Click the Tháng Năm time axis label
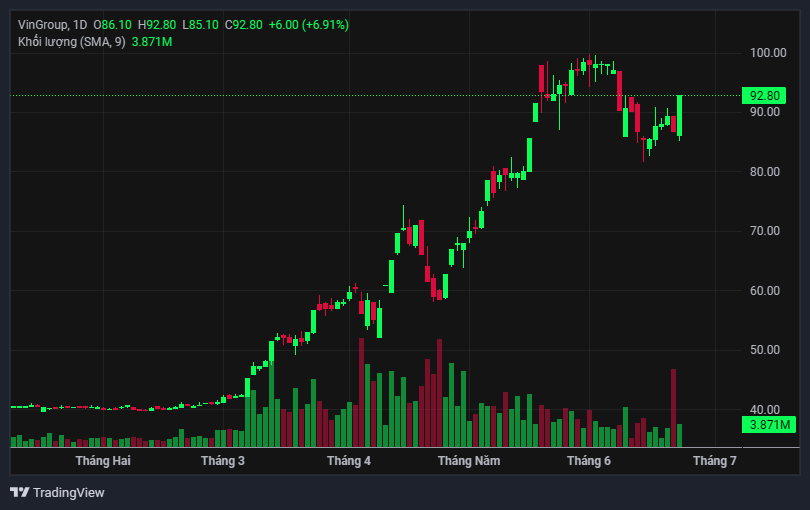 click(x=469, y=460)
